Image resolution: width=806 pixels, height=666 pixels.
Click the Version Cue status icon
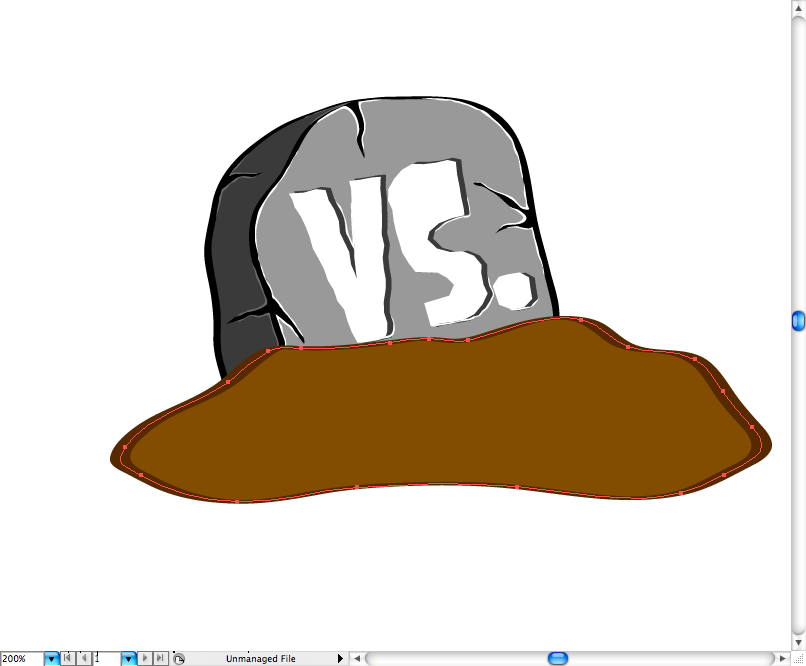pos(178,659)
